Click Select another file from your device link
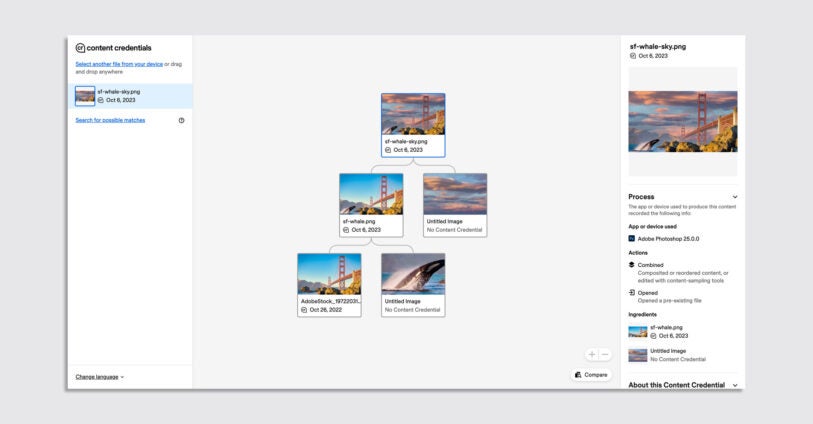Viewport: 813px width, 424px height. [119, 64]
